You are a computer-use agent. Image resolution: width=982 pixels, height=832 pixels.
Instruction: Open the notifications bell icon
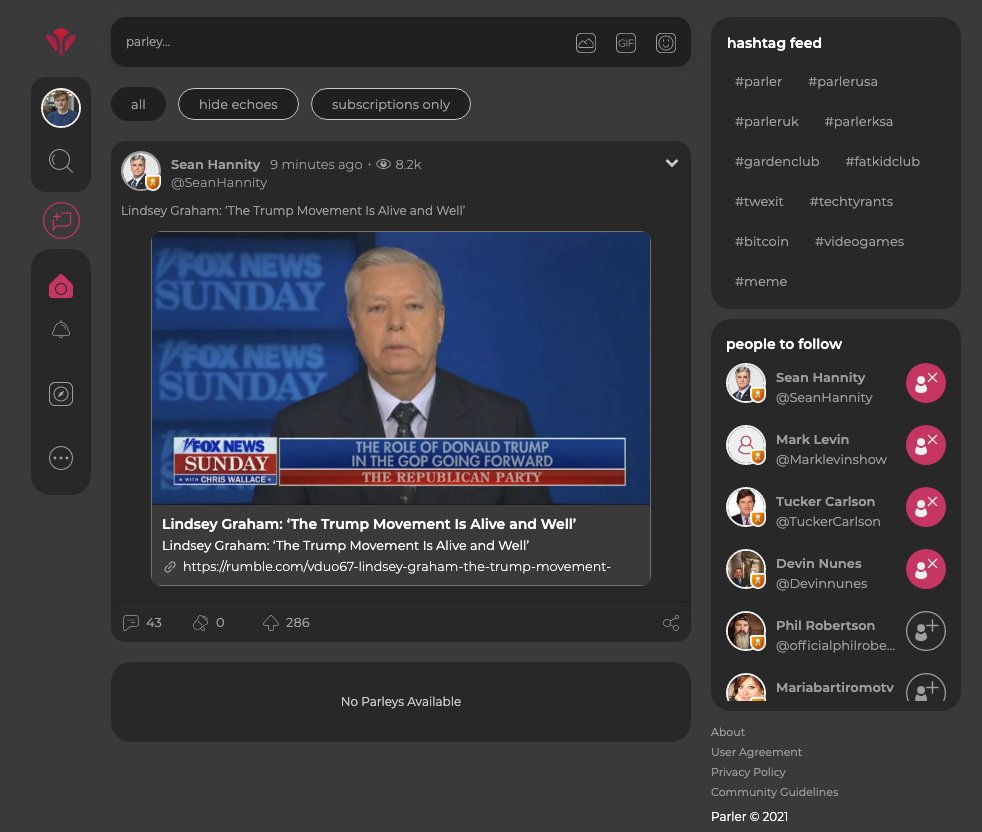click(x=61, y=330)
